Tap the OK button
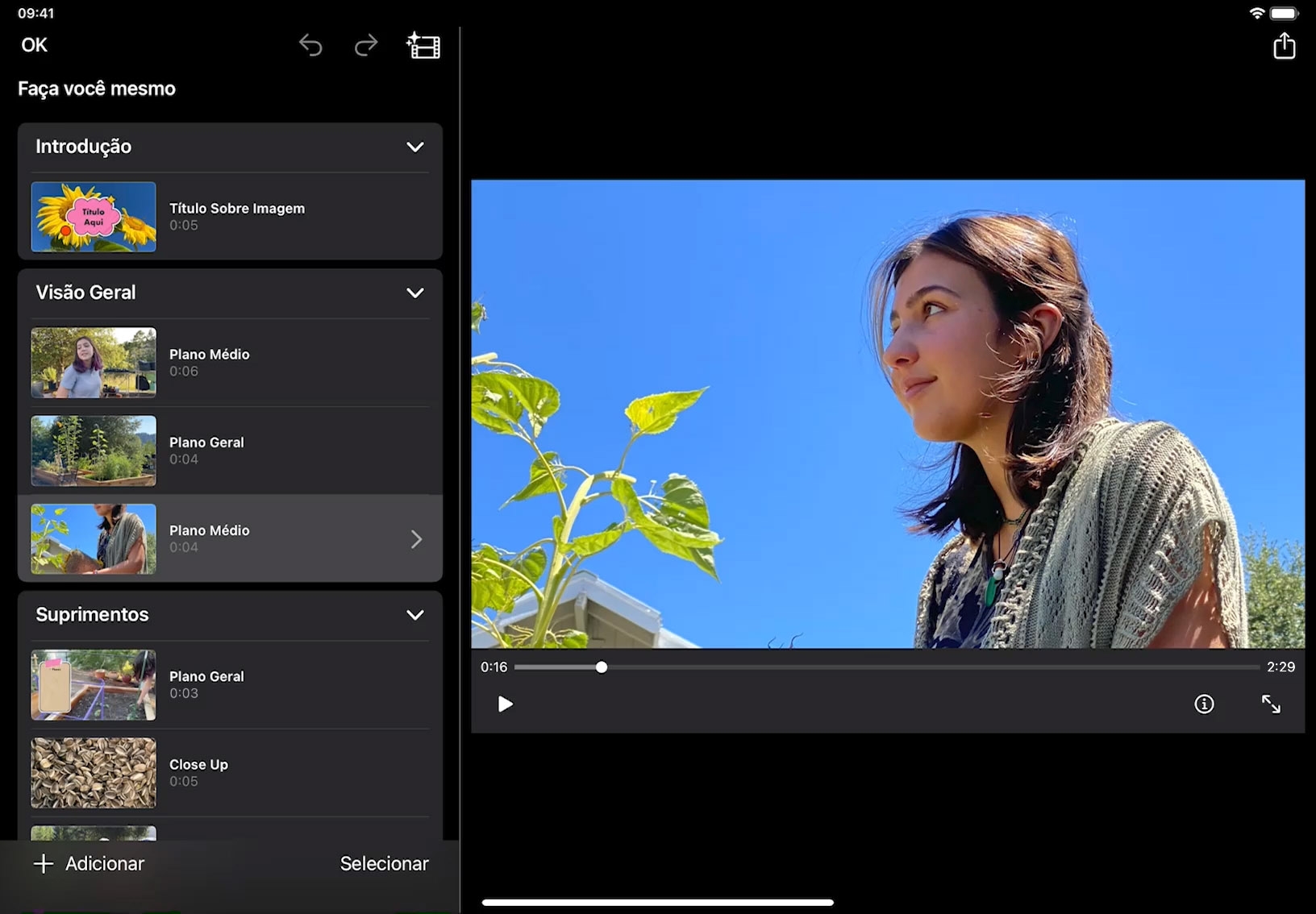 [34, 45]
